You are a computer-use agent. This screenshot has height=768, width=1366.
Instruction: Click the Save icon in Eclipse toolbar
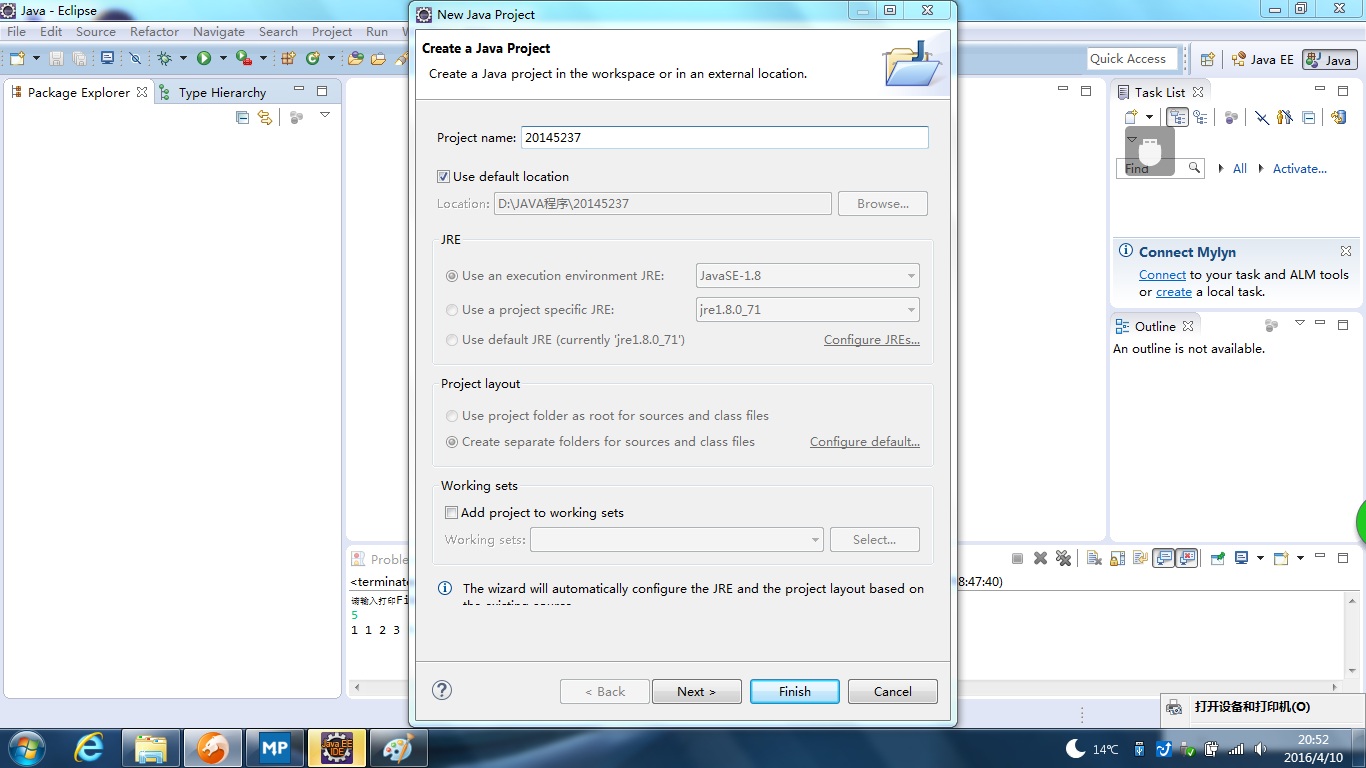[x=56, y=58]
